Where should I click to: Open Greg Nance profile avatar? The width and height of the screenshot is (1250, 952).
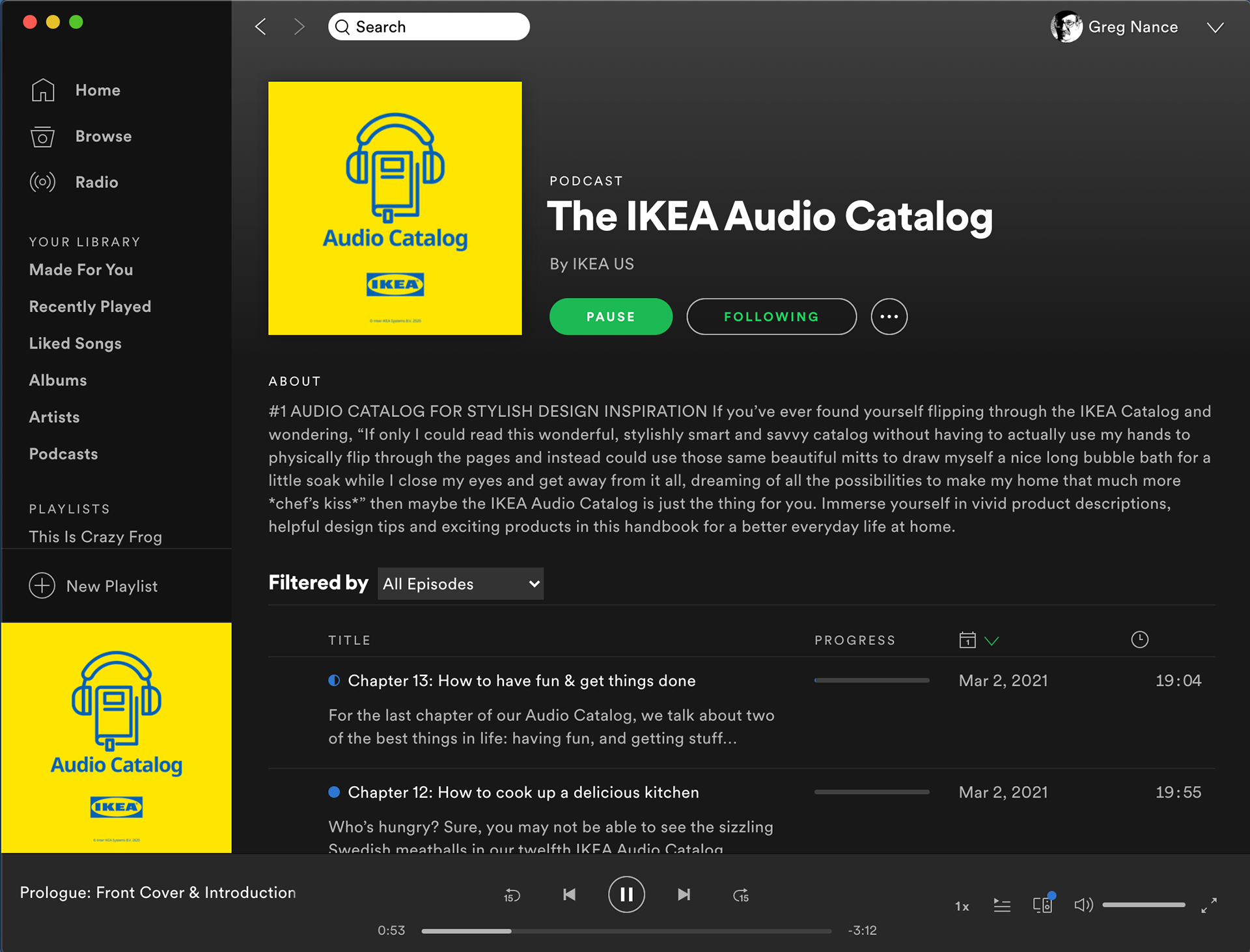(1066, 27)
